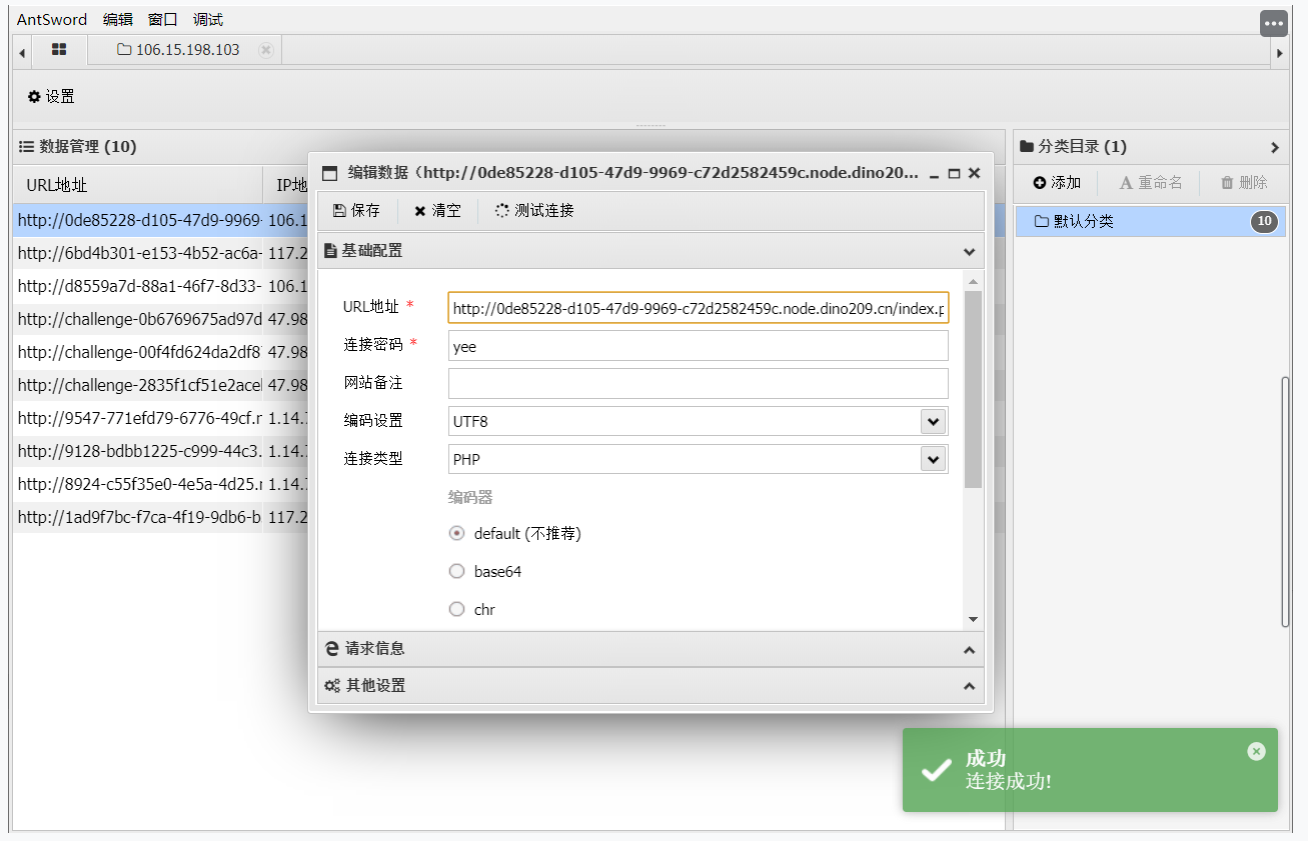Image resolution: width=1308 pixels, height=841 pixels.
Task: Open the AntSword menu
Action: coord(52,19)
